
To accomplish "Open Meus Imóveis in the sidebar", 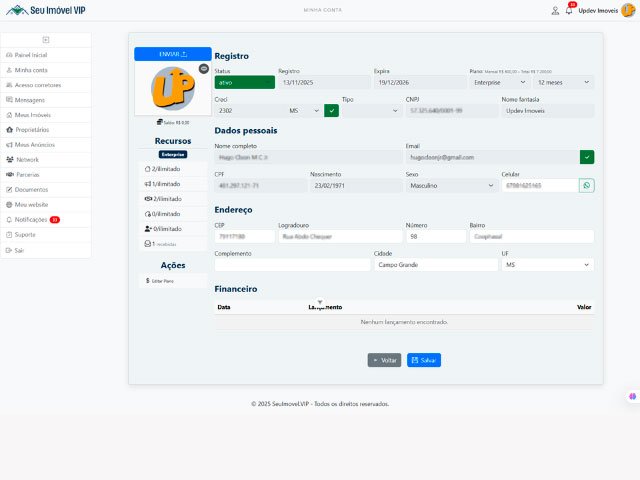I will 35,115.
